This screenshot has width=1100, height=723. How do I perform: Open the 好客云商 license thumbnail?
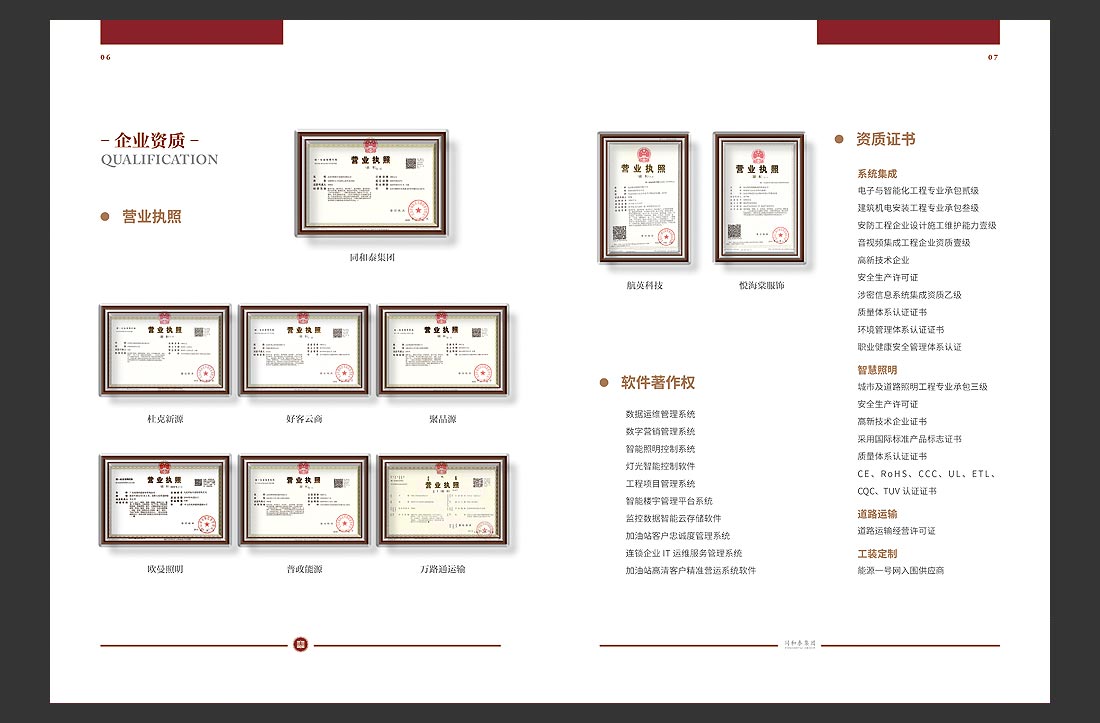302,352
